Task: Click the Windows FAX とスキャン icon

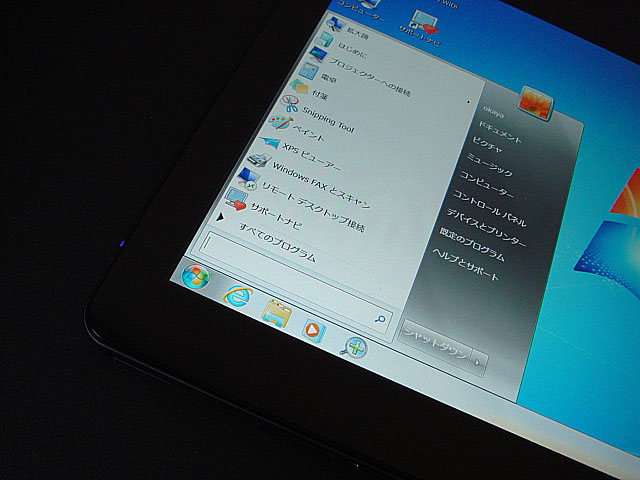Action: [x=259, y=160]
